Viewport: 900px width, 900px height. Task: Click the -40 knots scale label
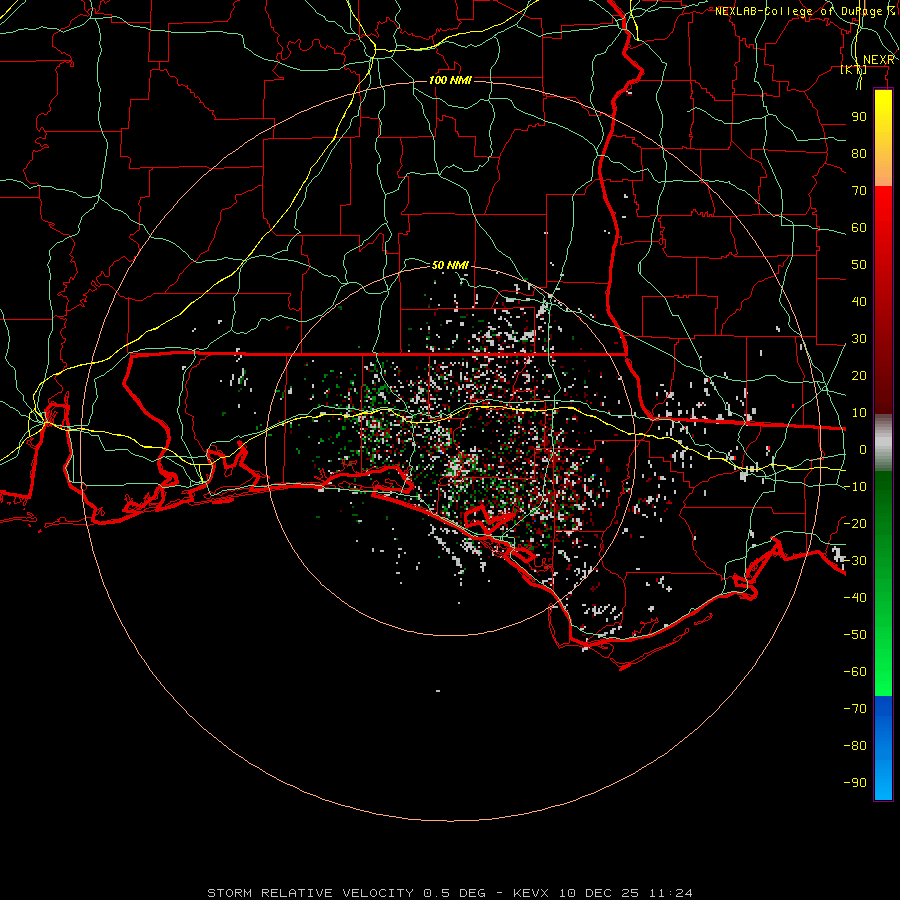tap(855, 598)
